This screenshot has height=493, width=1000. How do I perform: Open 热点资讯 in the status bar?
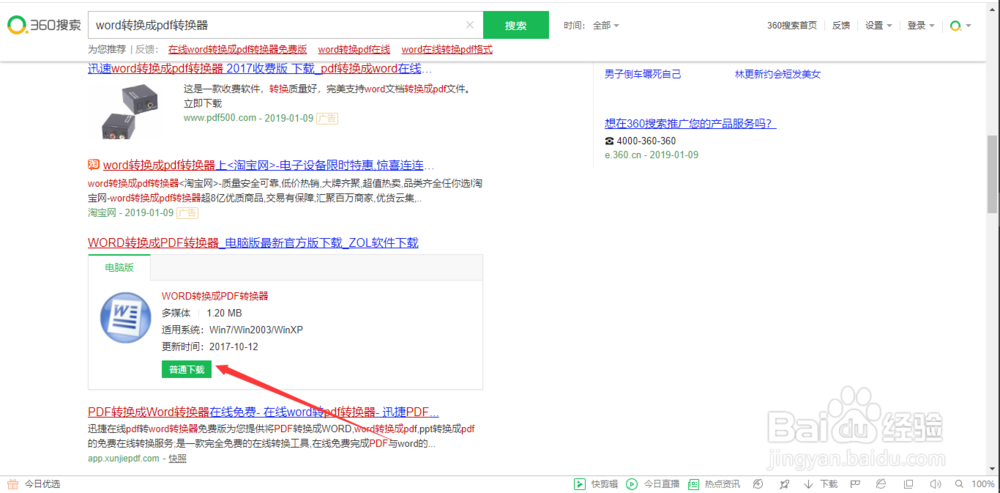716,484
